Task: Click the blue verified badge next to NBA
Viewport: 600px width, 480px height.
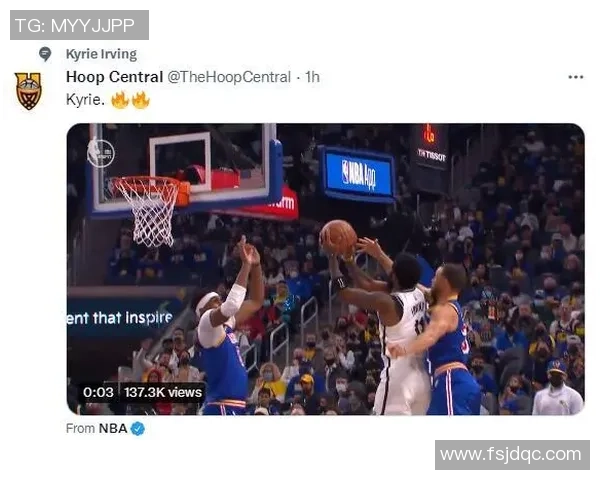Action: [x=138, y=428]
